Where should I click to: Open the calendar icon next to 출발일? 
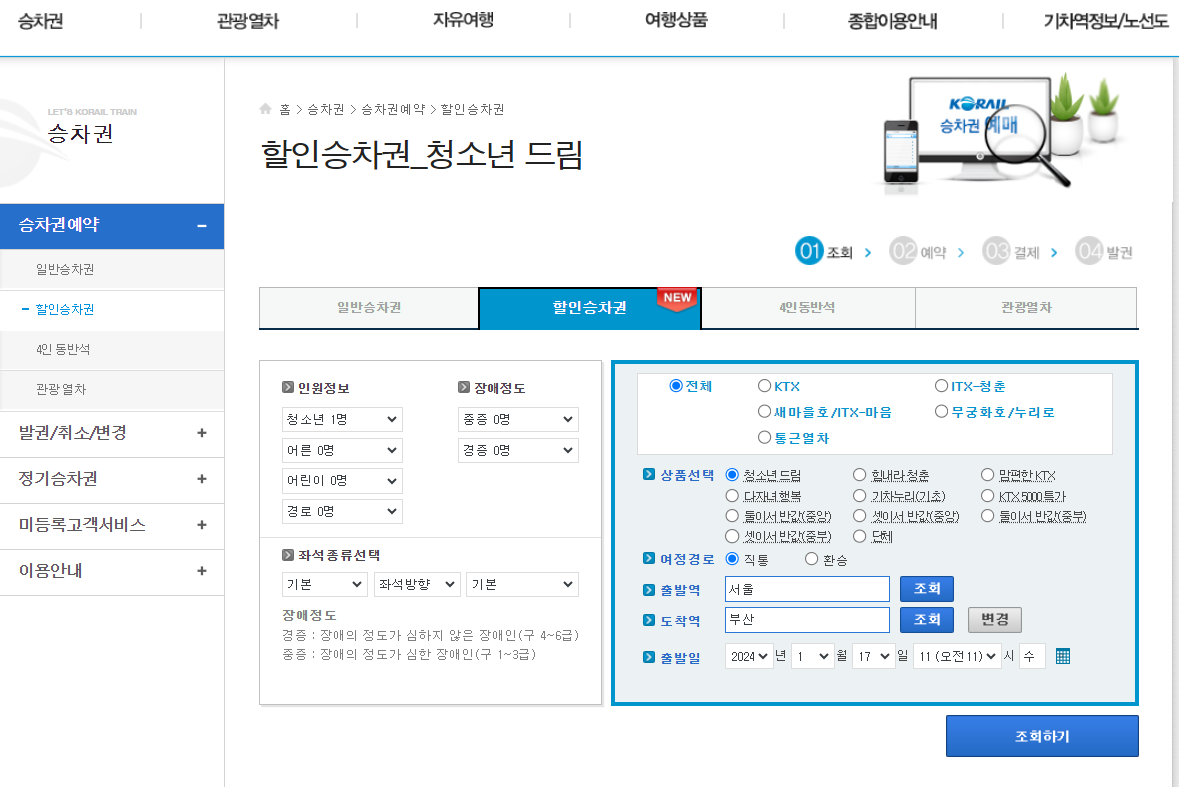[1063, 655]
